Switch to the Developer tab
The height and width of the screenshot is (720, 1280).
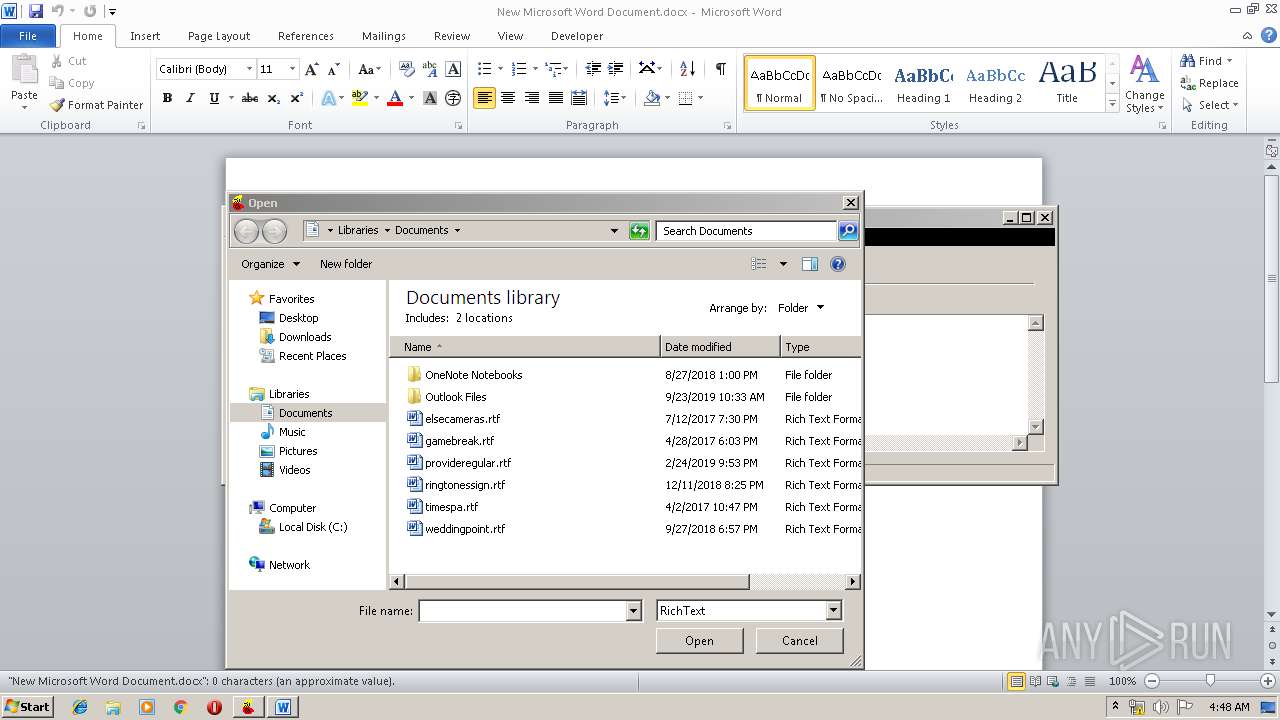[x=577, y=36]
